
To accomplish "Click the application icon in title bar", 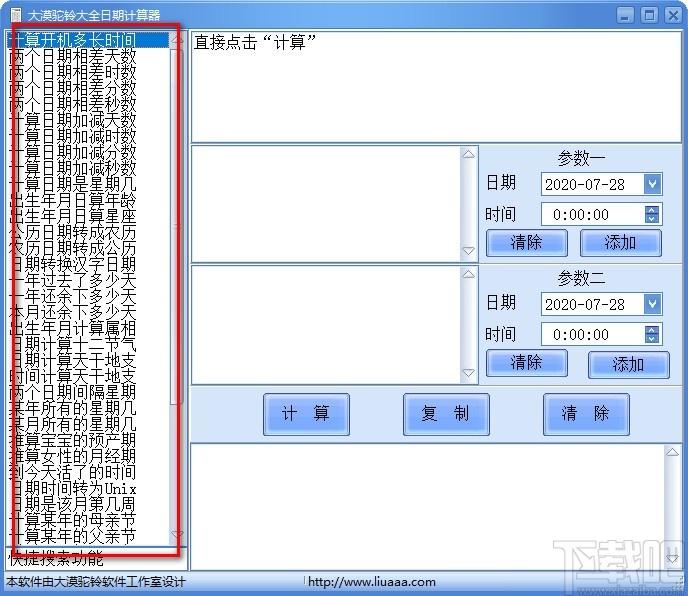I will click(16, 15).
